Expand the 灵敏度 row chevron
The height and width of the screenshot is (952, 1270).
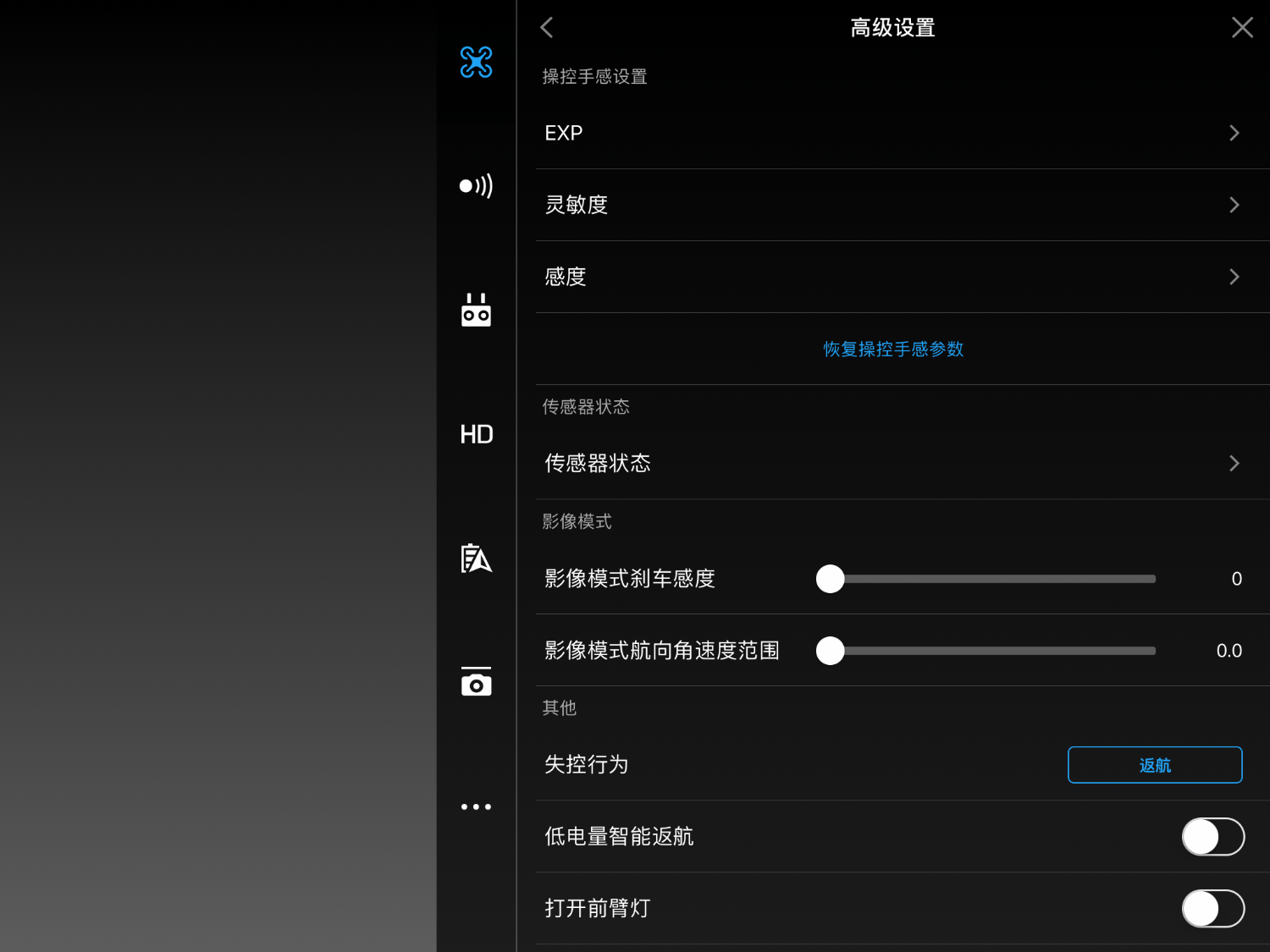[1234, 205]
